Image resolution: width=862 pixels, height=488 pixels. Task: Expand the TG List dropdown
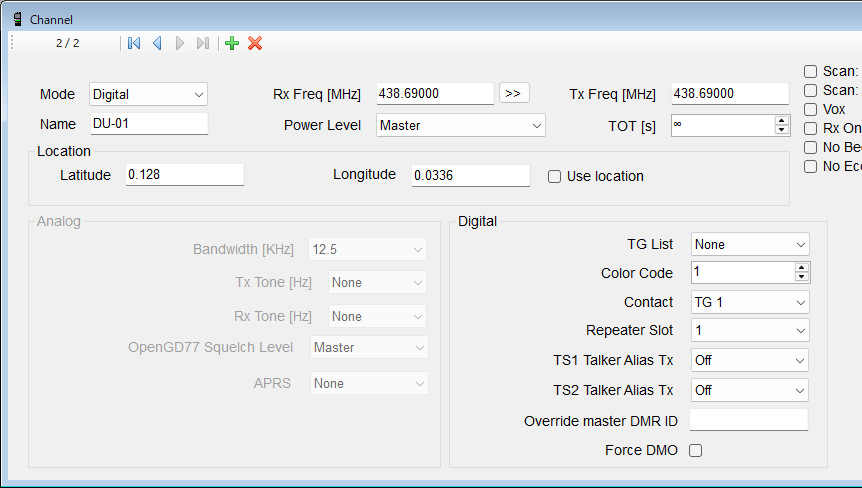coord(750,244)
